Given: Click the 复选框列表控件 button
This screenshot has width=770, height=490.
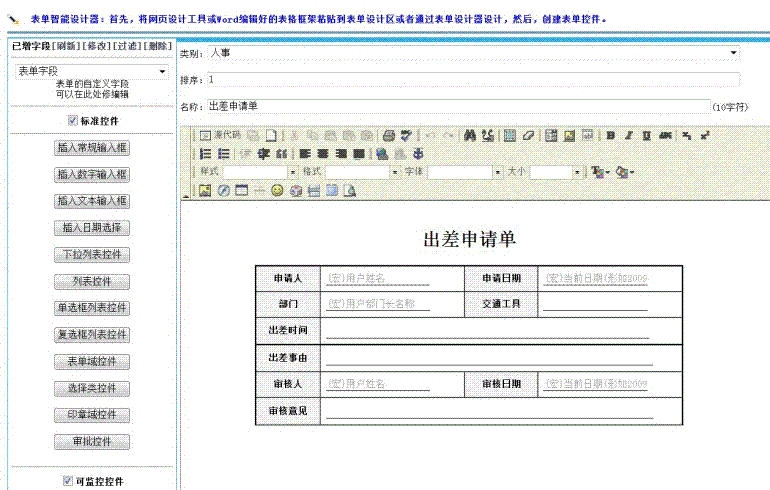Looking at the screenshot, I should pos(92,335).
